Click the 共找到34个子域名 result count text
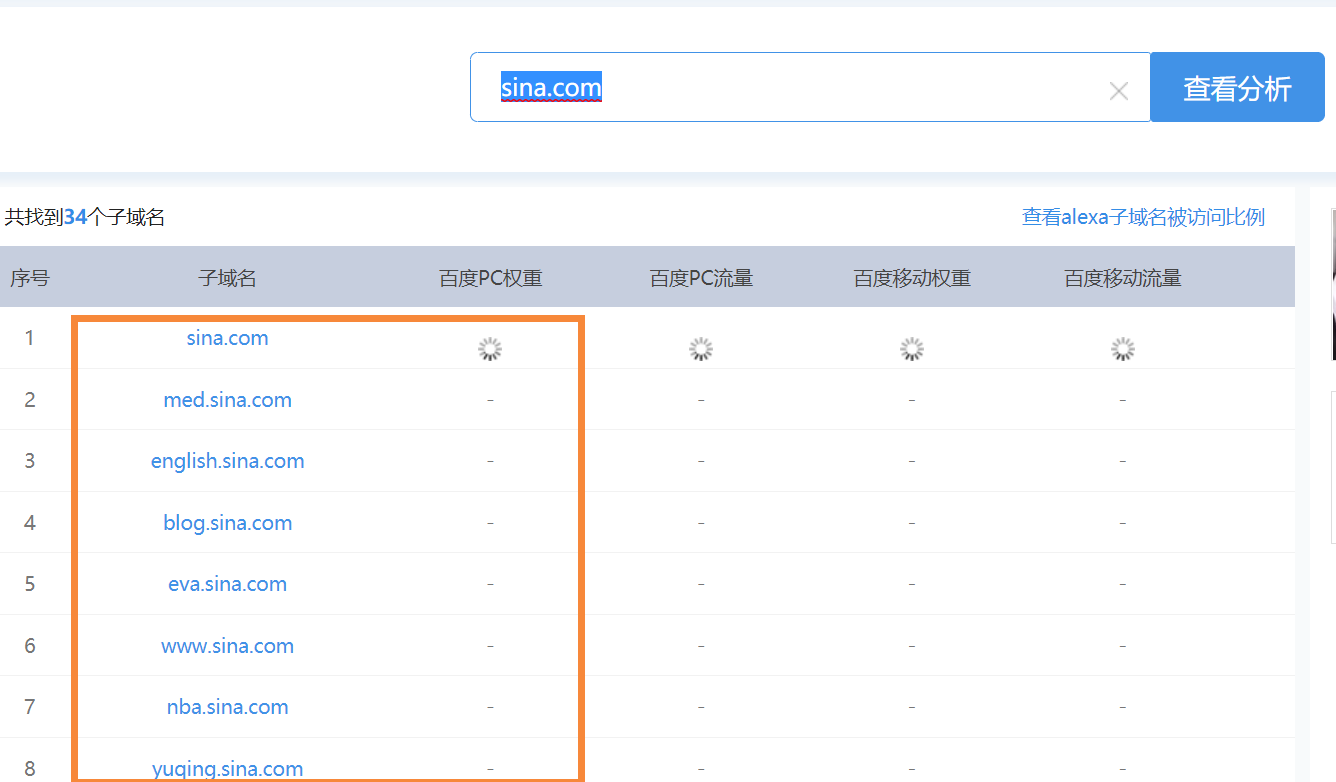The width and height of the screenshot is (1336, 782). (x=85, y=216)
